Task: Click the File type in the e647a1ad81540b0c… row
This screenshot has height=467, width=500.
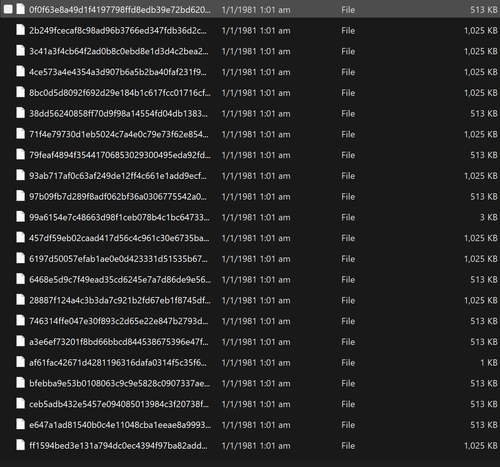Action: 348,425
